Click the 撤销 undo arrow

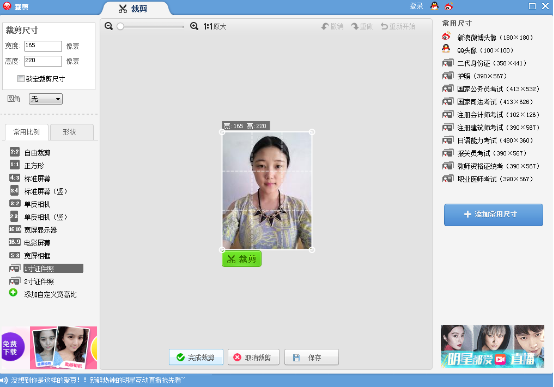pyautogui.click(x=325, y=27)
